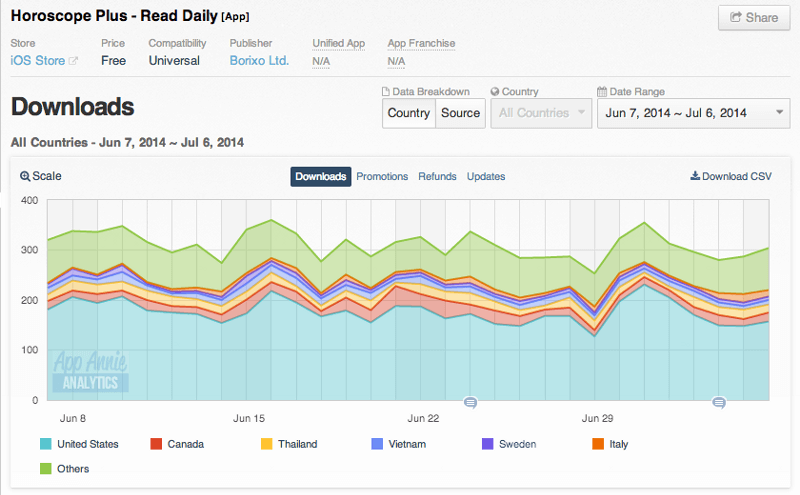Click the Jun 15 axis label
Screen dimensions: 800x495
249,418
